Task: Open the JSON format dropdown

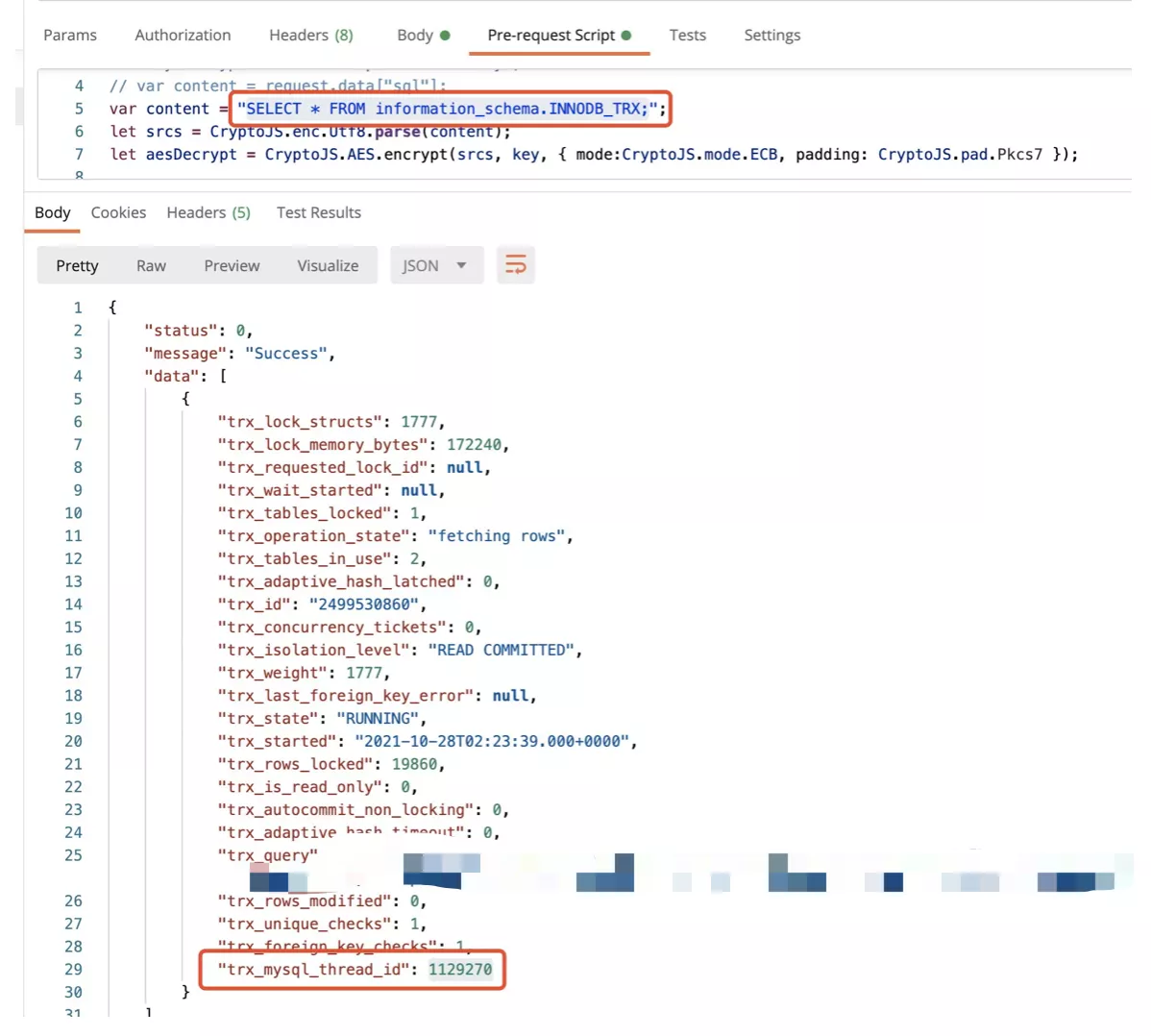Action: point(436,265)
